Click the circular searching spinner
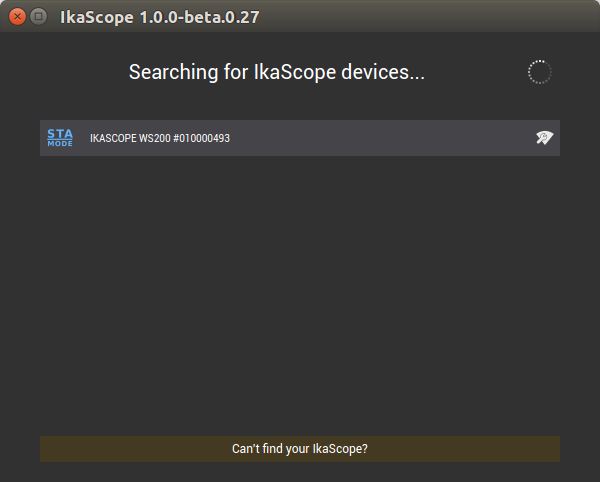 540,72
